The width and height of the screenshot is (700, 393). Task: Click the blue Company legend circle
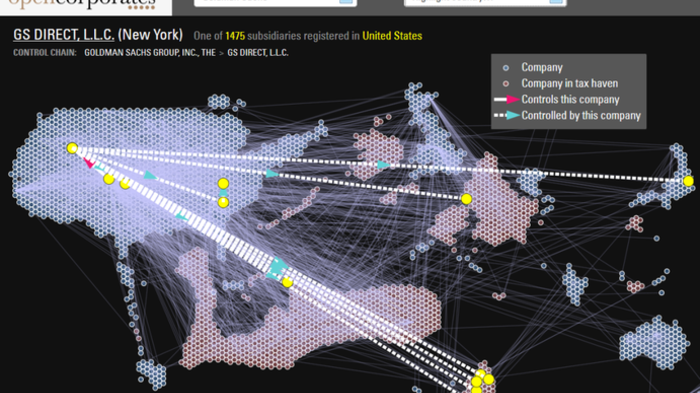506,68
